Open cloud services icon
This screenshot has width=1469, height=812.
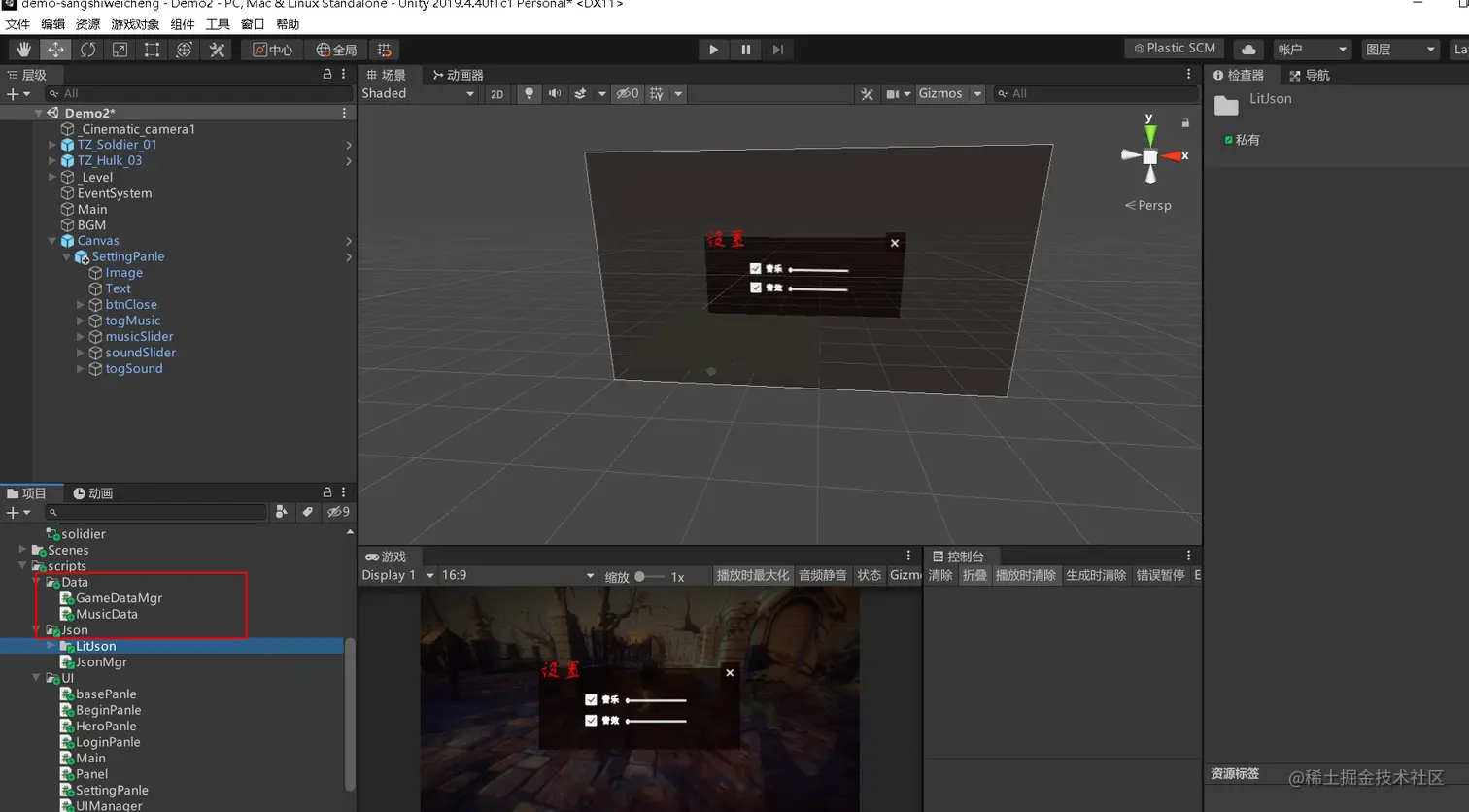1248,50
